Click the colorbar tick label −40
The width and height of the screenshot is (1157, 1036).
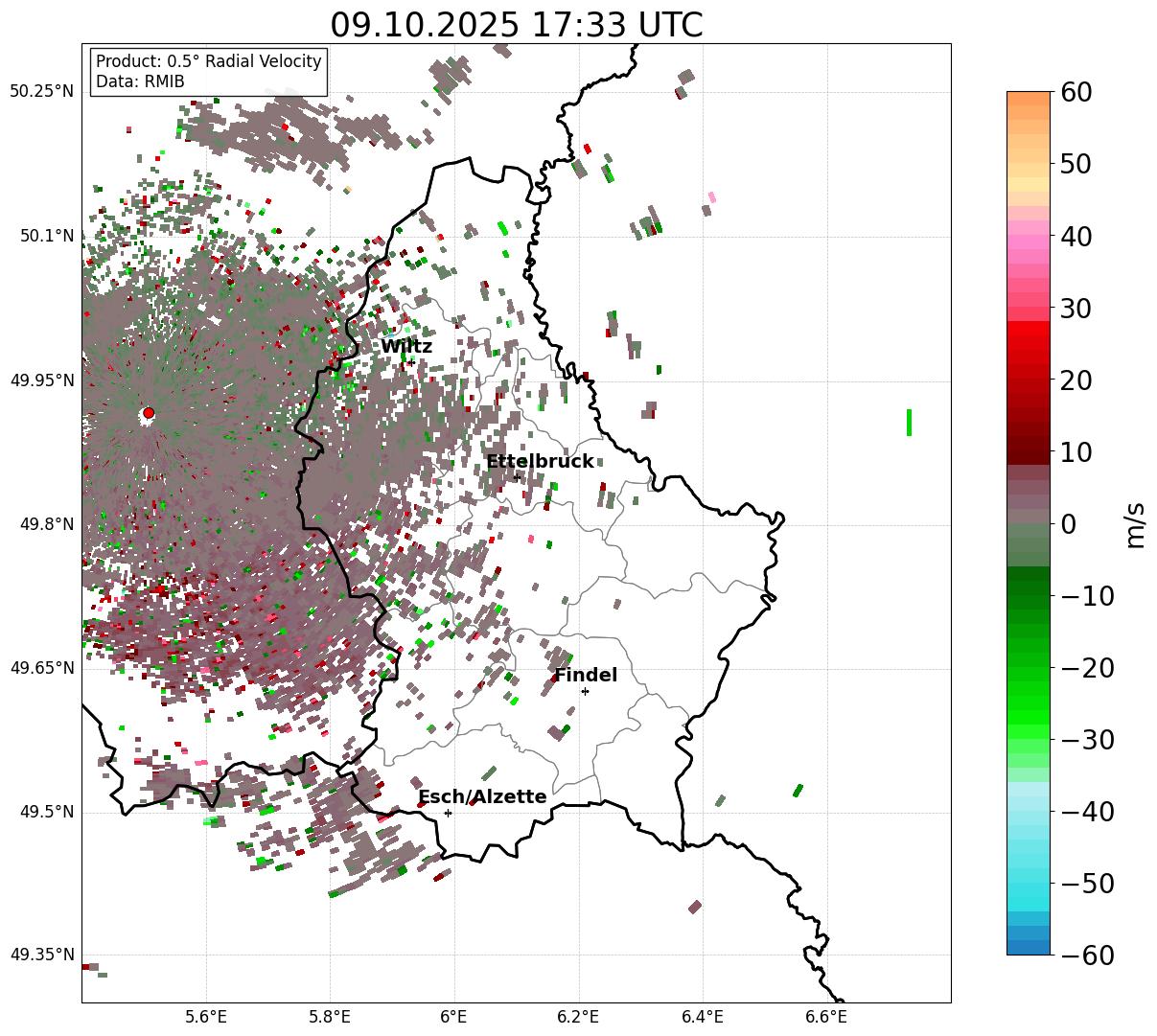(x=1087, y=811)
